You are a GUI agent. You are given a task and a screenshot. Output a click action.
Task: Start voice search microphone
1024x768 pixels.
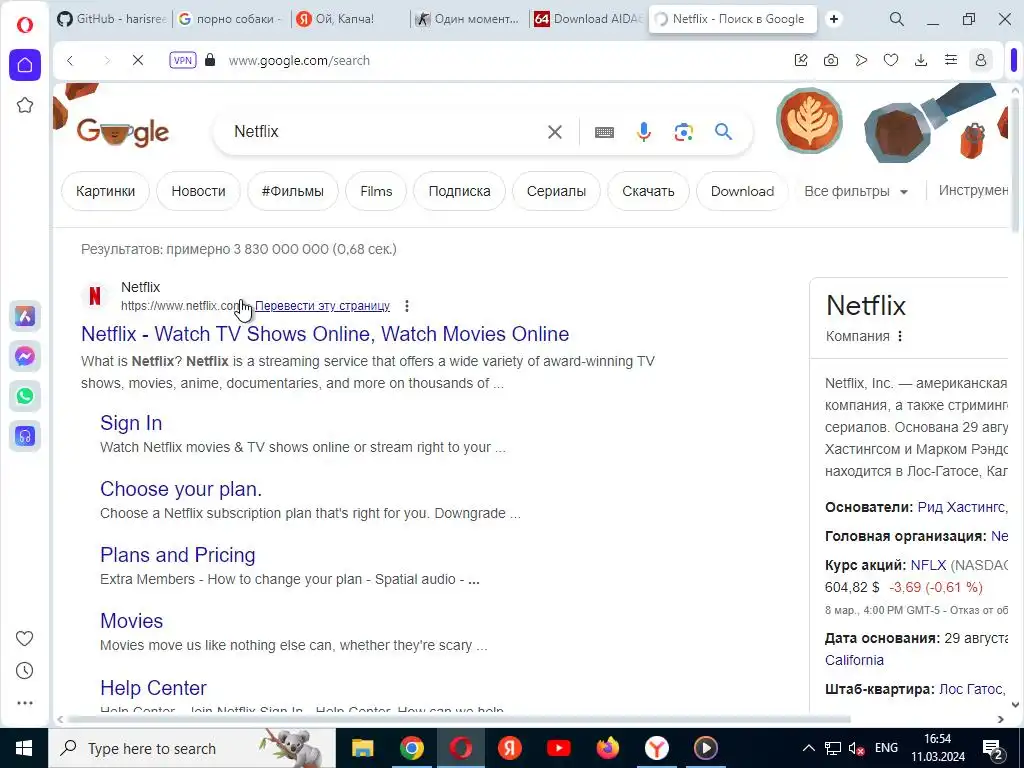coord(643,132)
